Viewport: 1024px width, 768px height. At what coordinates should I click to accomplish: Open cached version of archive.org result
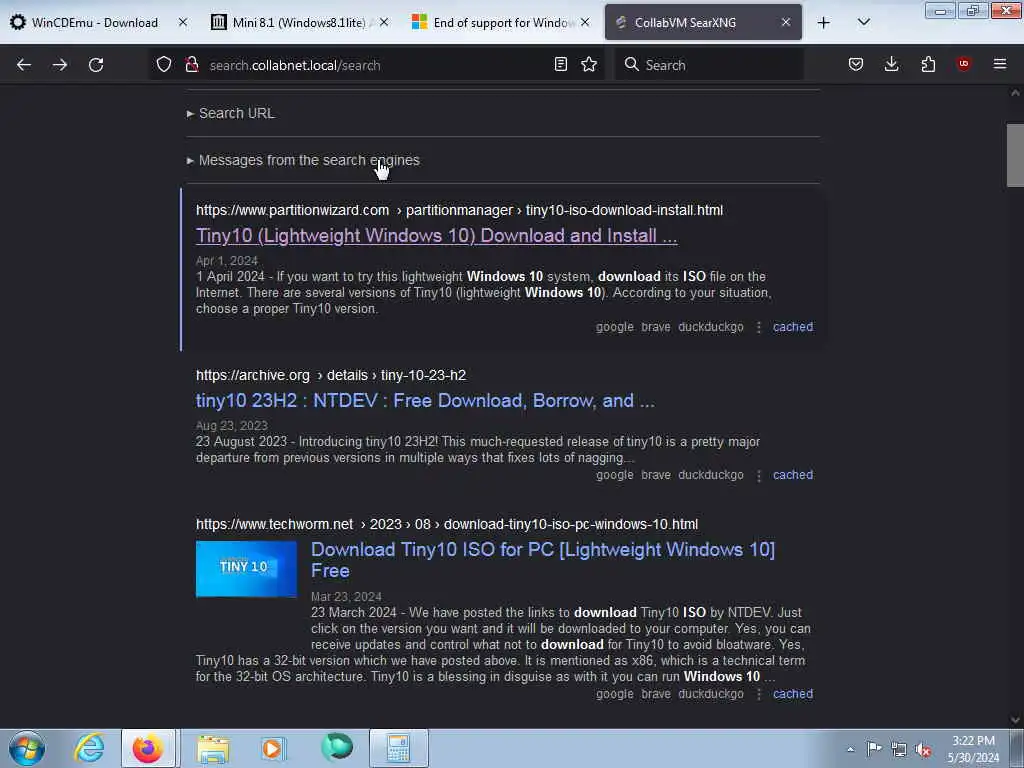tap(793, 475)
